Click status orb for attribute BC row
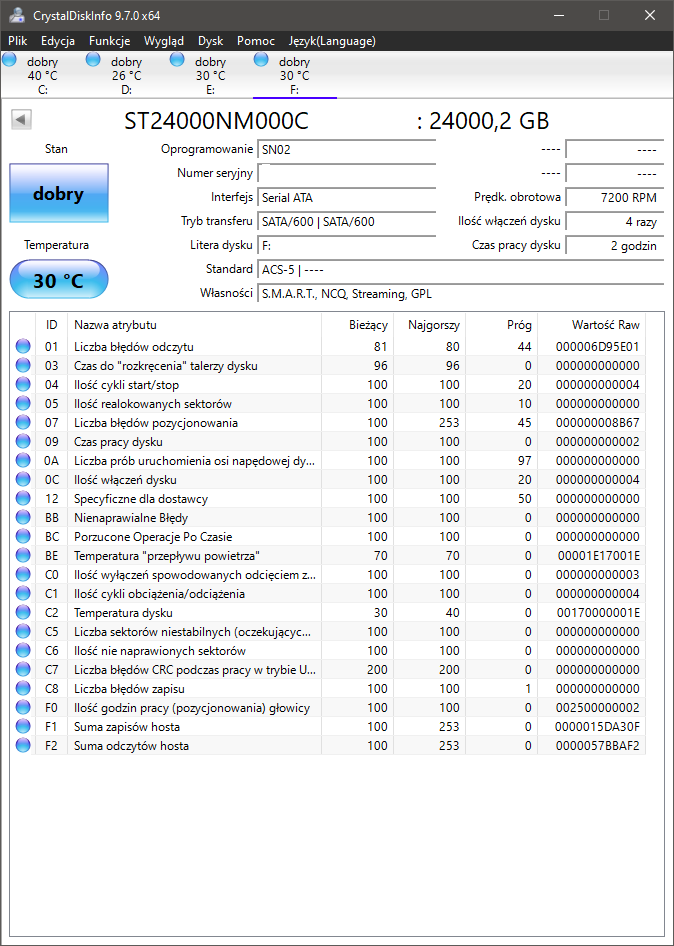 (x=23, y=536)
